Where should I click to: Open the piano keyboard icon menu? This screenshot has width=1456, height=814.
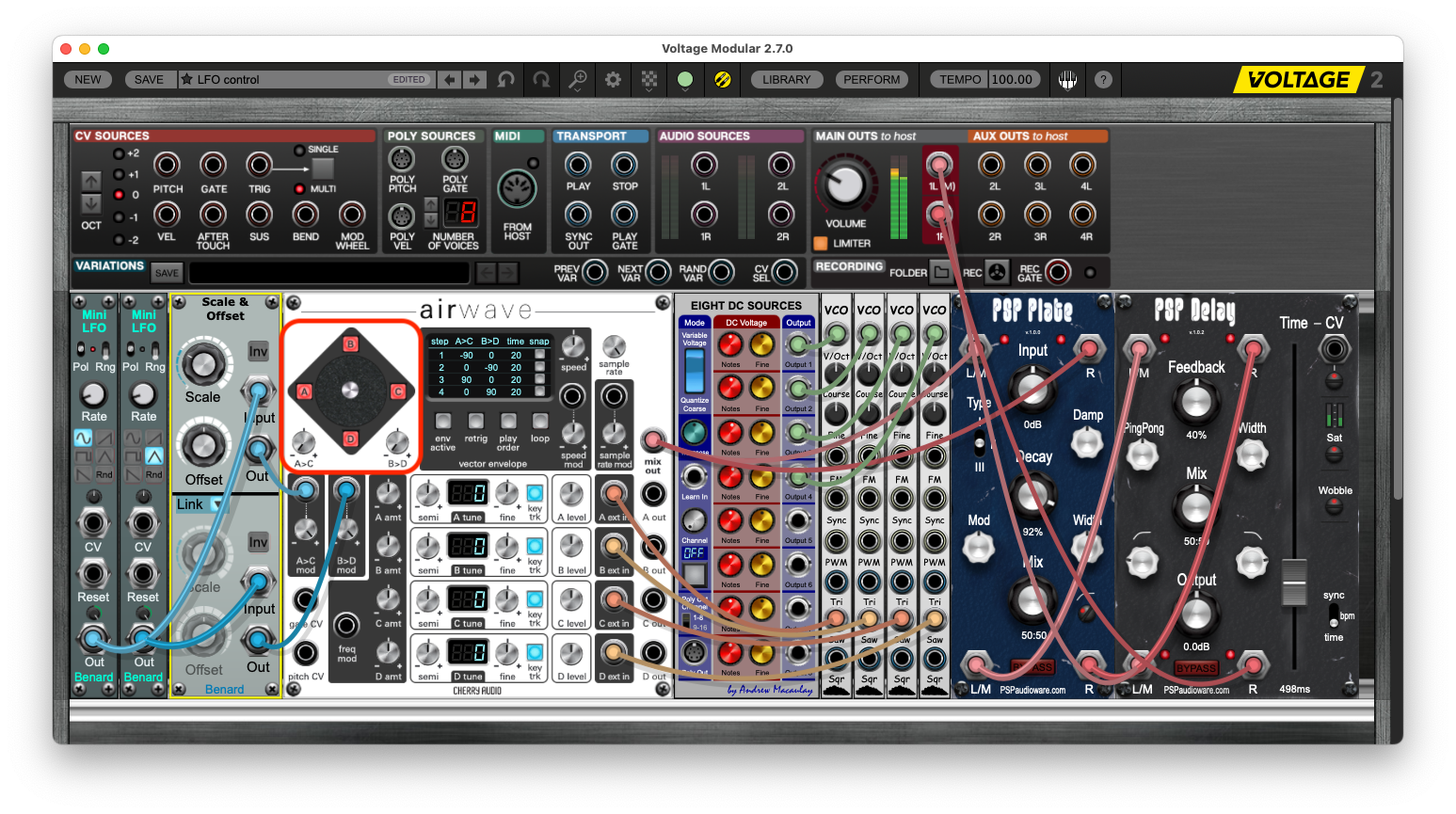pos(1067,80)
